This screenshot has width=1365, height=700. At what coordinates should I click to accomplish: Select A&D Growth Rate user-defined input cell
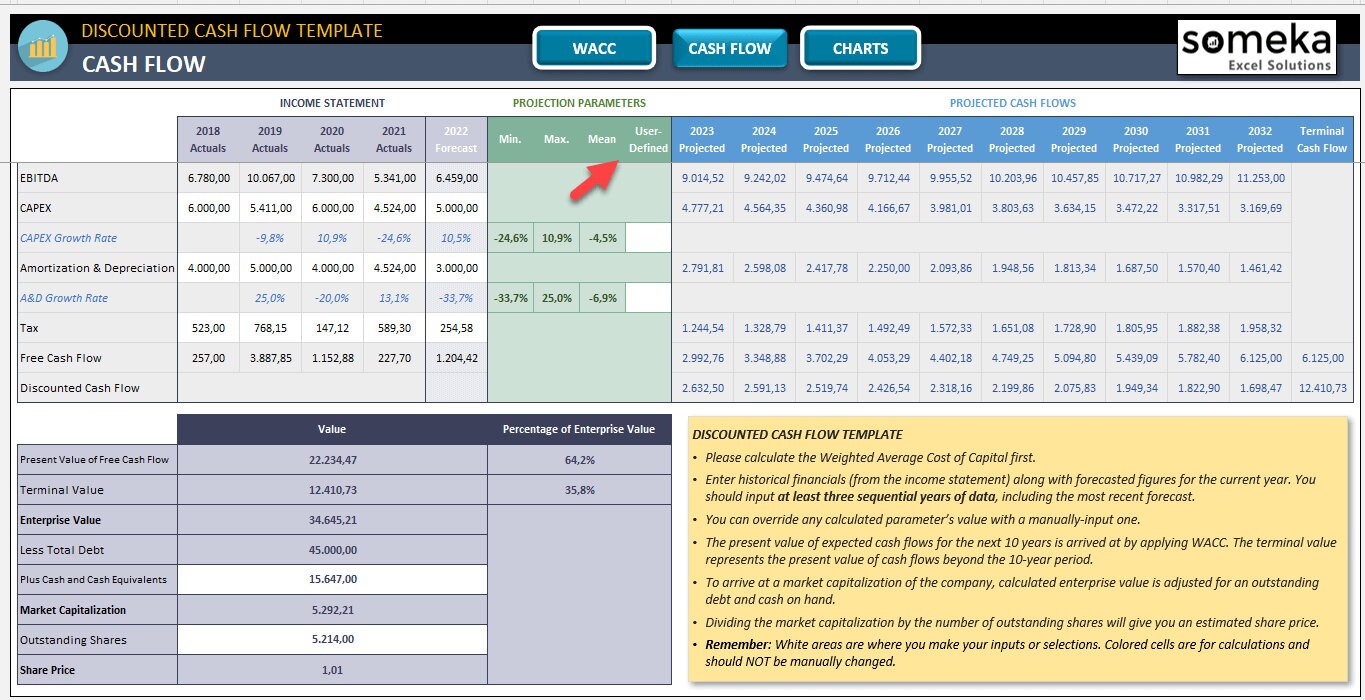(x=648, y=298)
